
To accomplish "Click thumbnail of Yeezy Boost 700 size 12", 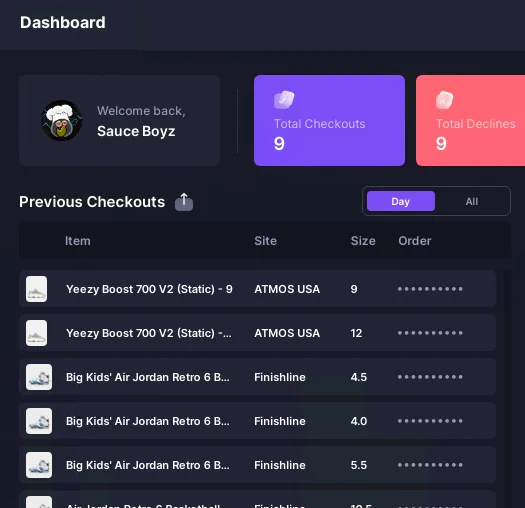I will pos(36,333).
